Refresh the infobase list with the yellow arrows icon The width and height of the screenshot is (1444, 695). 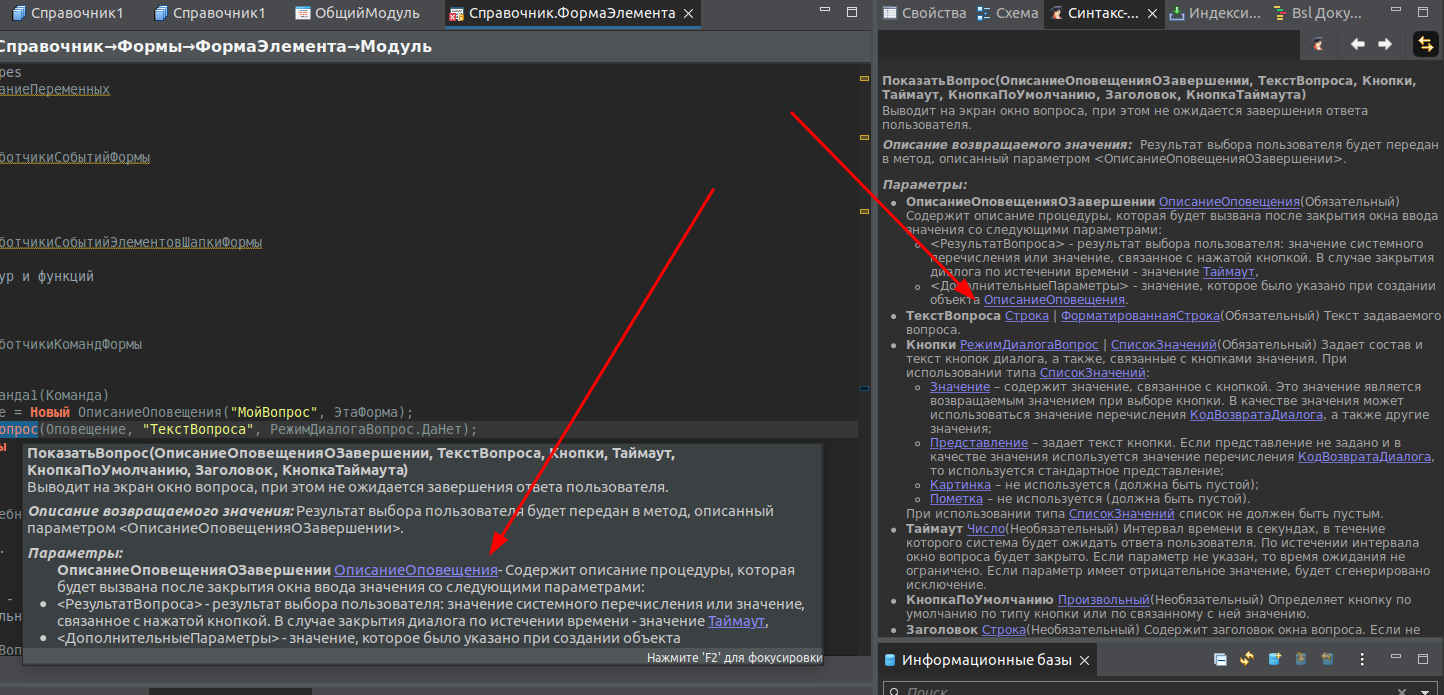[x=1247, y=659]
